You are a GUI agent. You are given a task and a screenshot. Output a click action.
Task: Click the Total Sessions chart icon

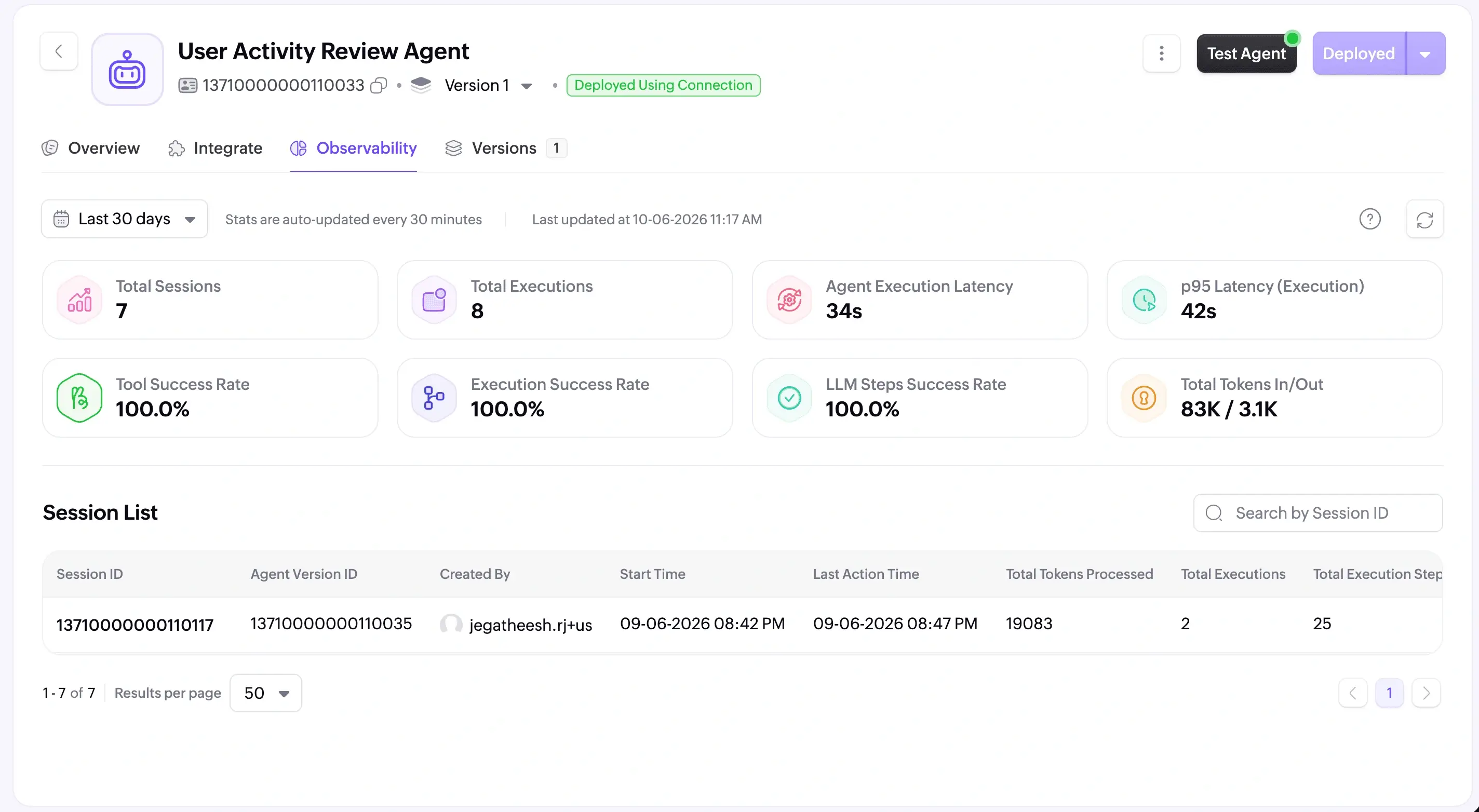click(80, 300)
